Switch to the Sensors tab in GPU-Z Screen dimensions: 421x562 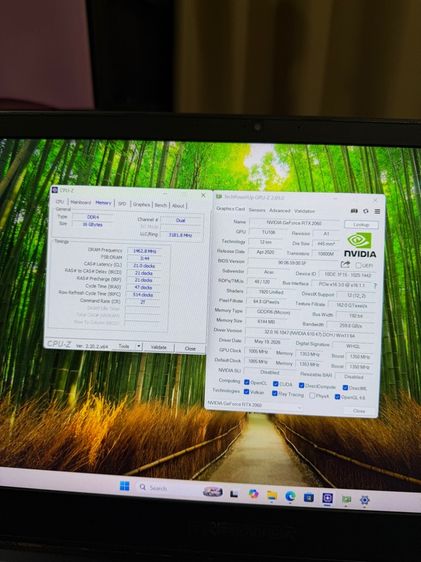pyautogui.click(x=257, y=210)
